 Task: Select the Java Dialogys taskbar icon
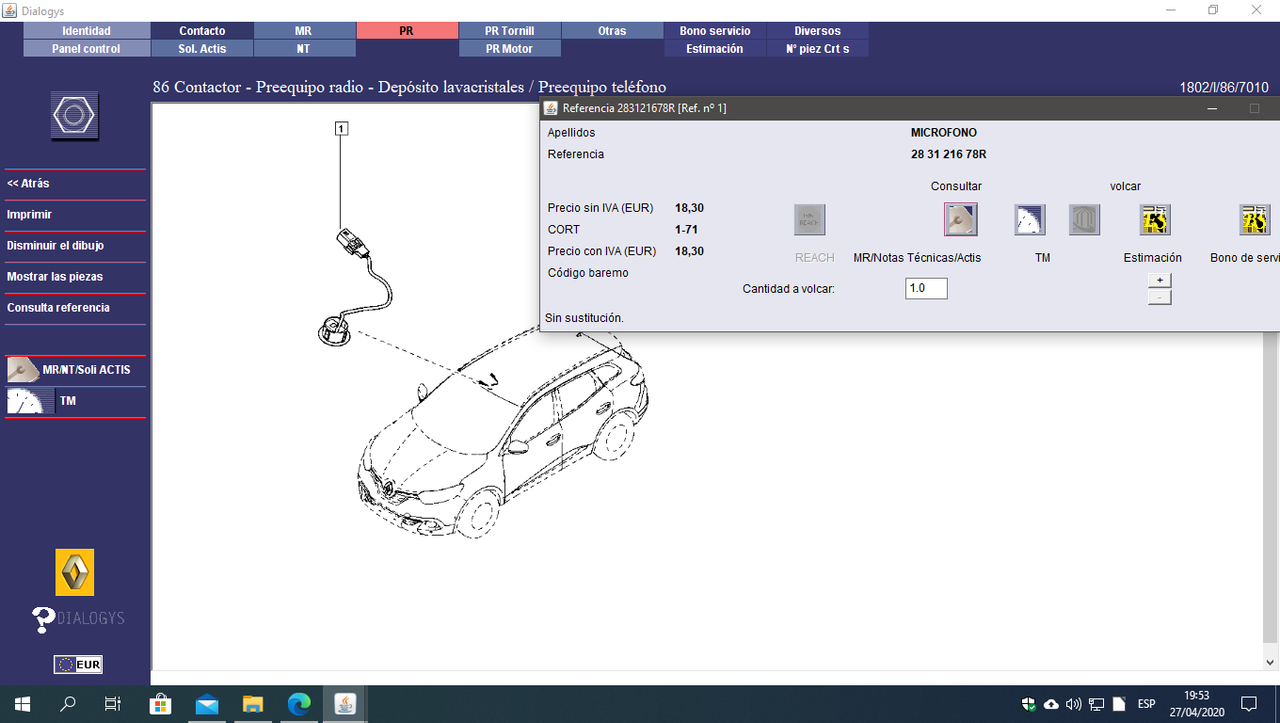point(345,704)
